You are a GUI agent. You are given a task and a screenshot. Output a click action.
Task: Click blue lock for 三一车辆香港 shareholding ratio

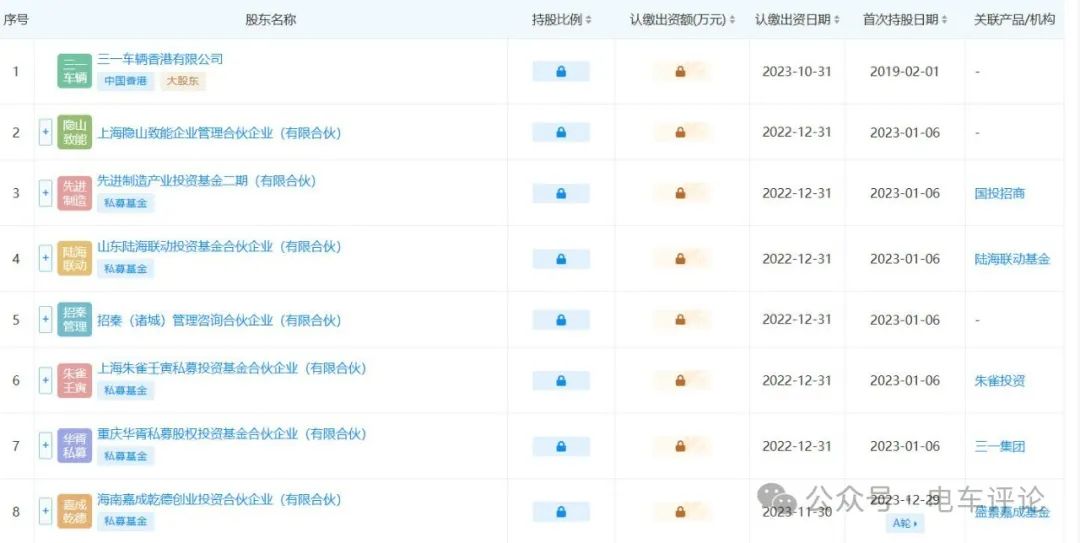[561, 72]
